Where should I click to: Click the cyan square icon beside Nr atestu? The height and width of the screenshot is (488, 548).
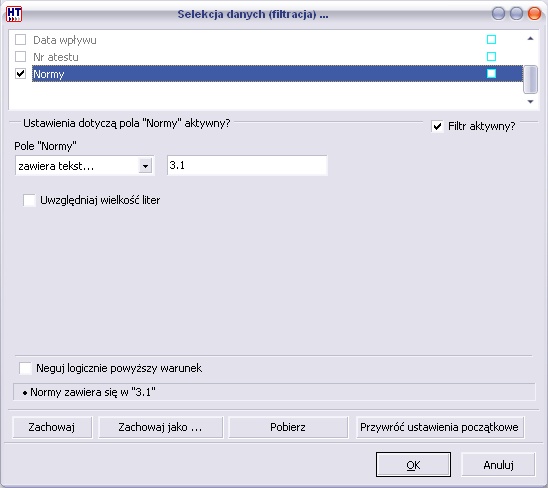tap(491, 56)
